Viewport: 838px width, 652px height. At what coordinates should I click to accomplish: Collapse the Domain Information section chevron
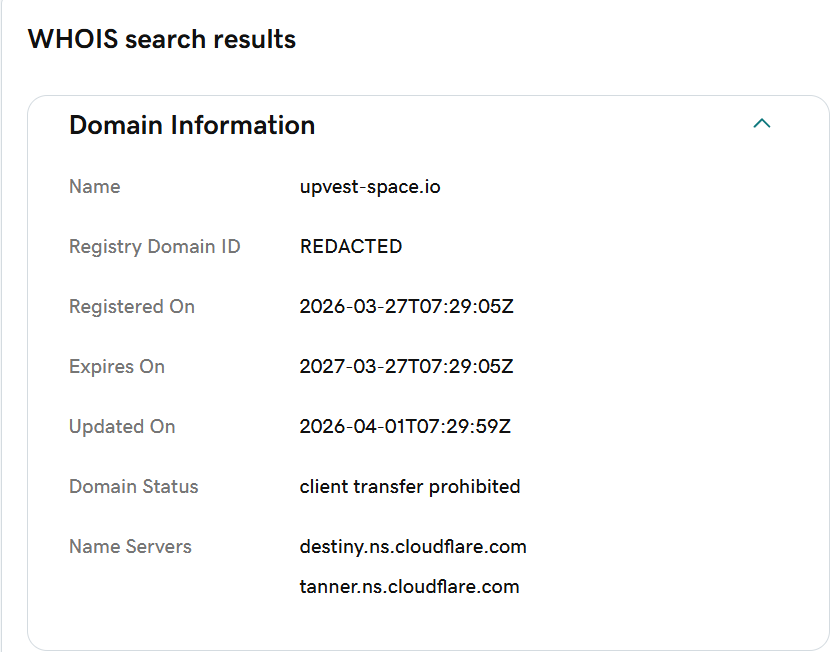pyautogui.click(x=762, y=124)
